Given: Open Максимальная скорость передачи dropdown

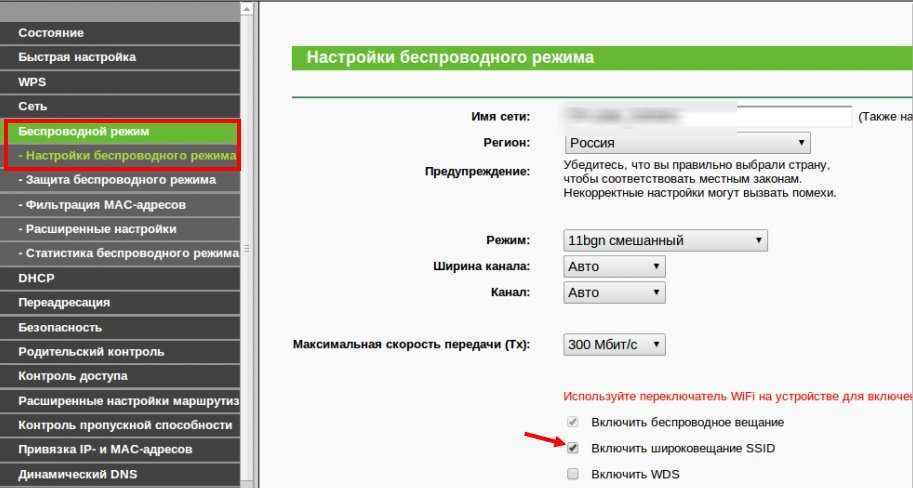Looking at the screenshot, I should point(614,345).
